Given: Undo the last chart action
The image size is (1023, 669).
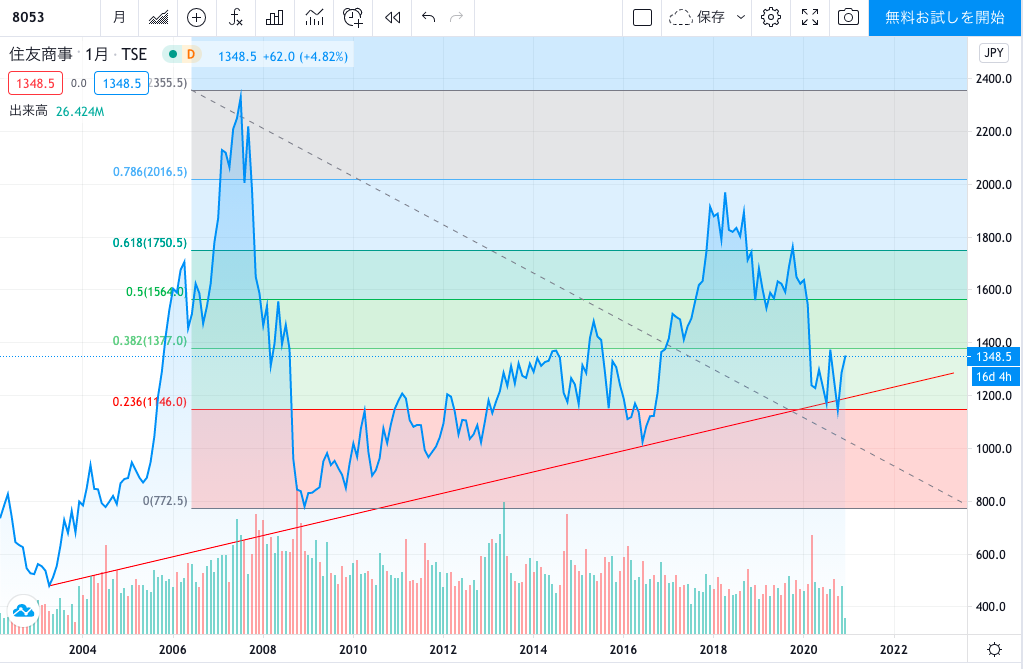Looking at the screenshot, I should 429,18.
